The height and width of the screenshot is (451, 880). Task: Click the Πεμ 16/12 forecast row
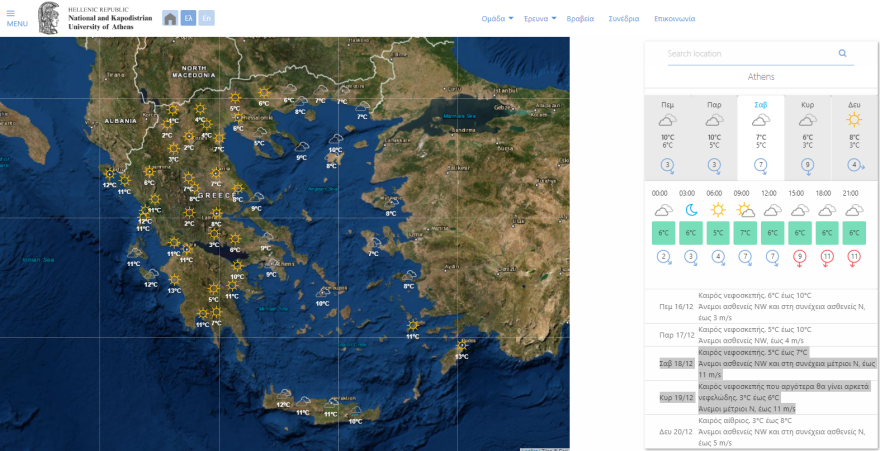(761, 306)
